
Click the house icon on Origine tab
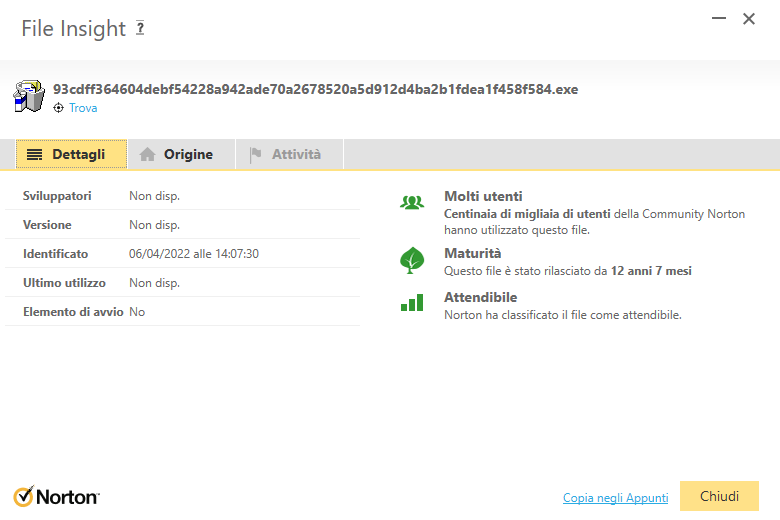click(x=147, y=154)
